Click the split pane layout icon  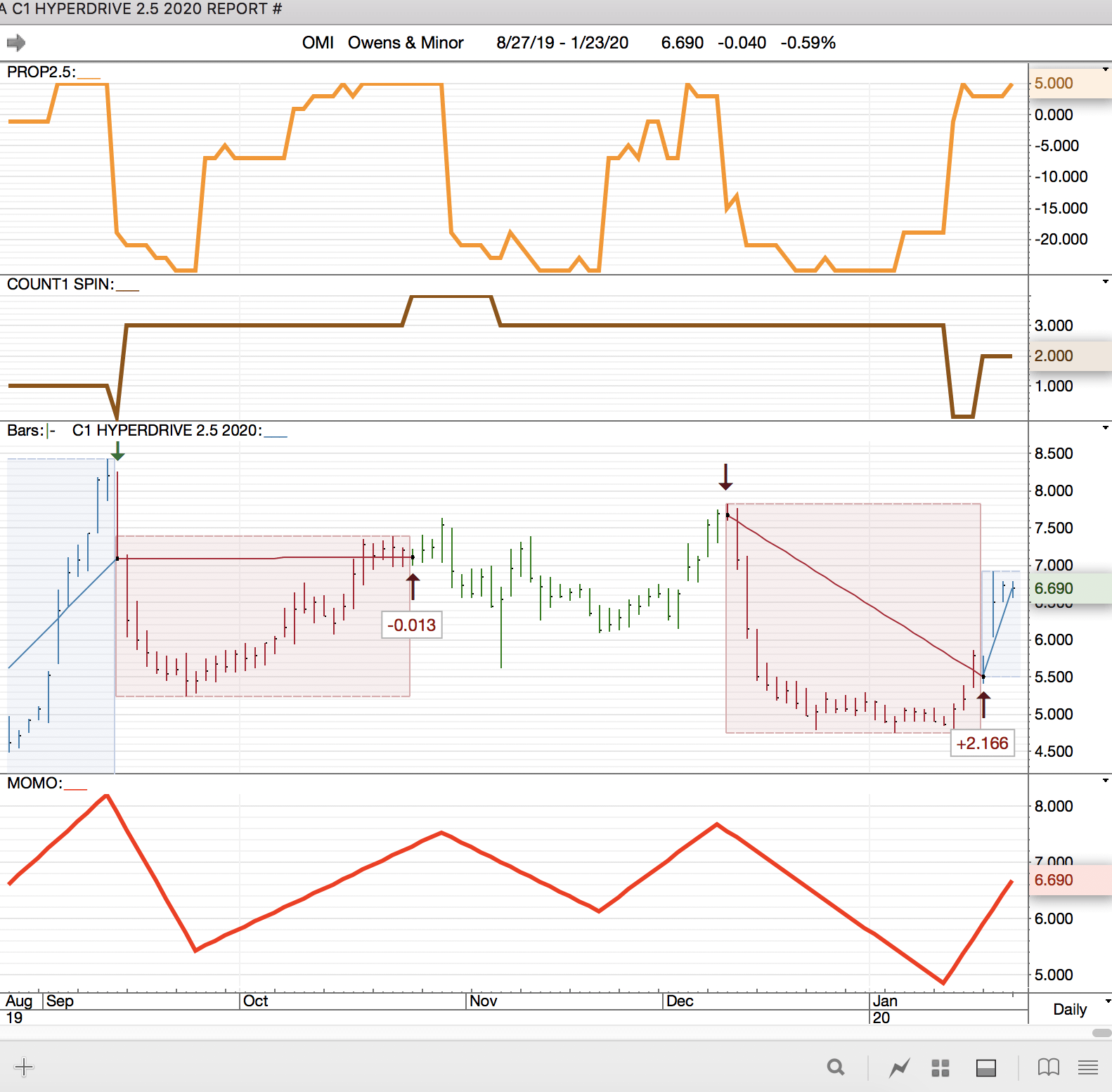(985, 1068)
